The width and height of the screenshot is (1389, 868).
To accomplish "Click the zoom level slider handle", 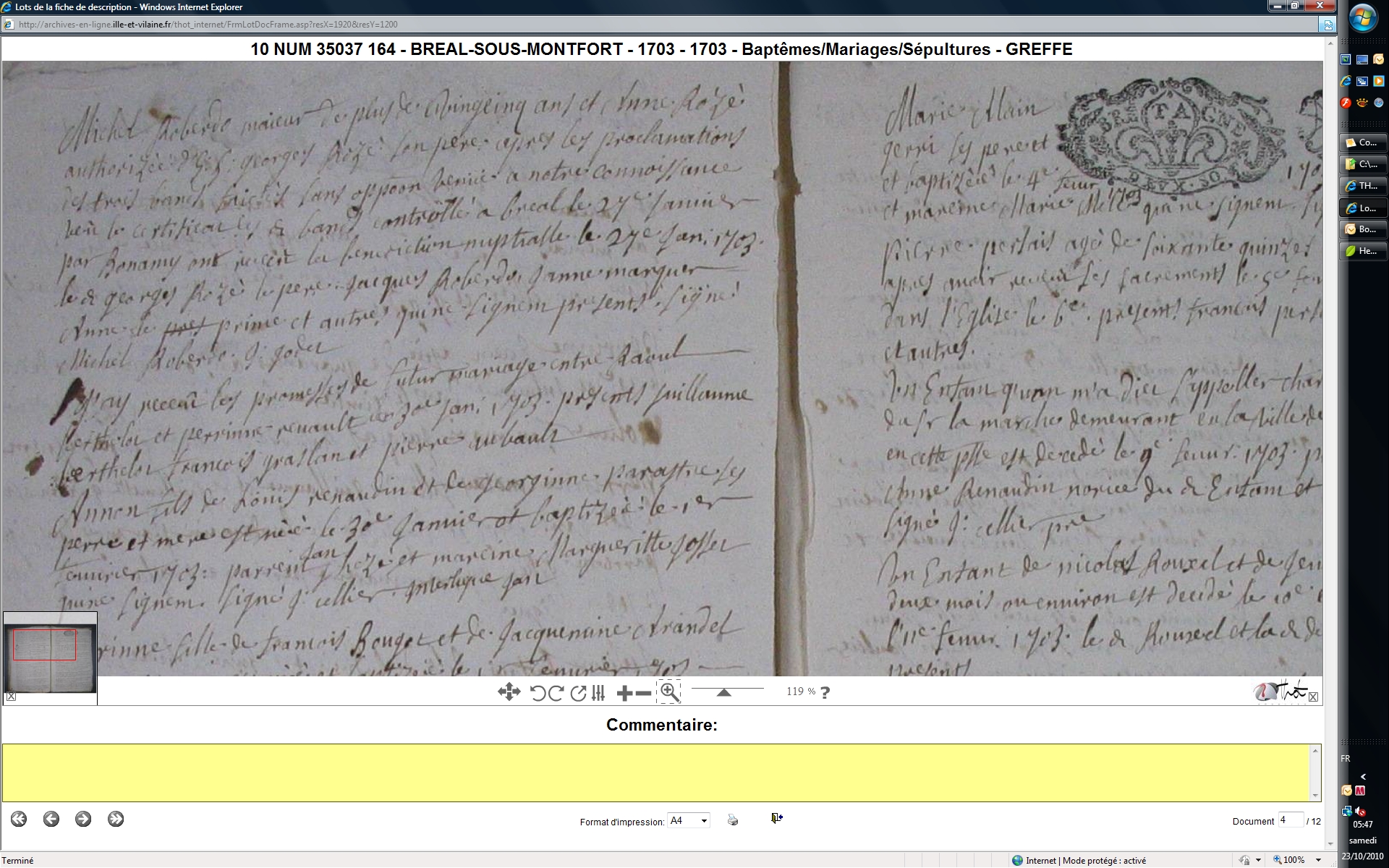I will (723, 692).
